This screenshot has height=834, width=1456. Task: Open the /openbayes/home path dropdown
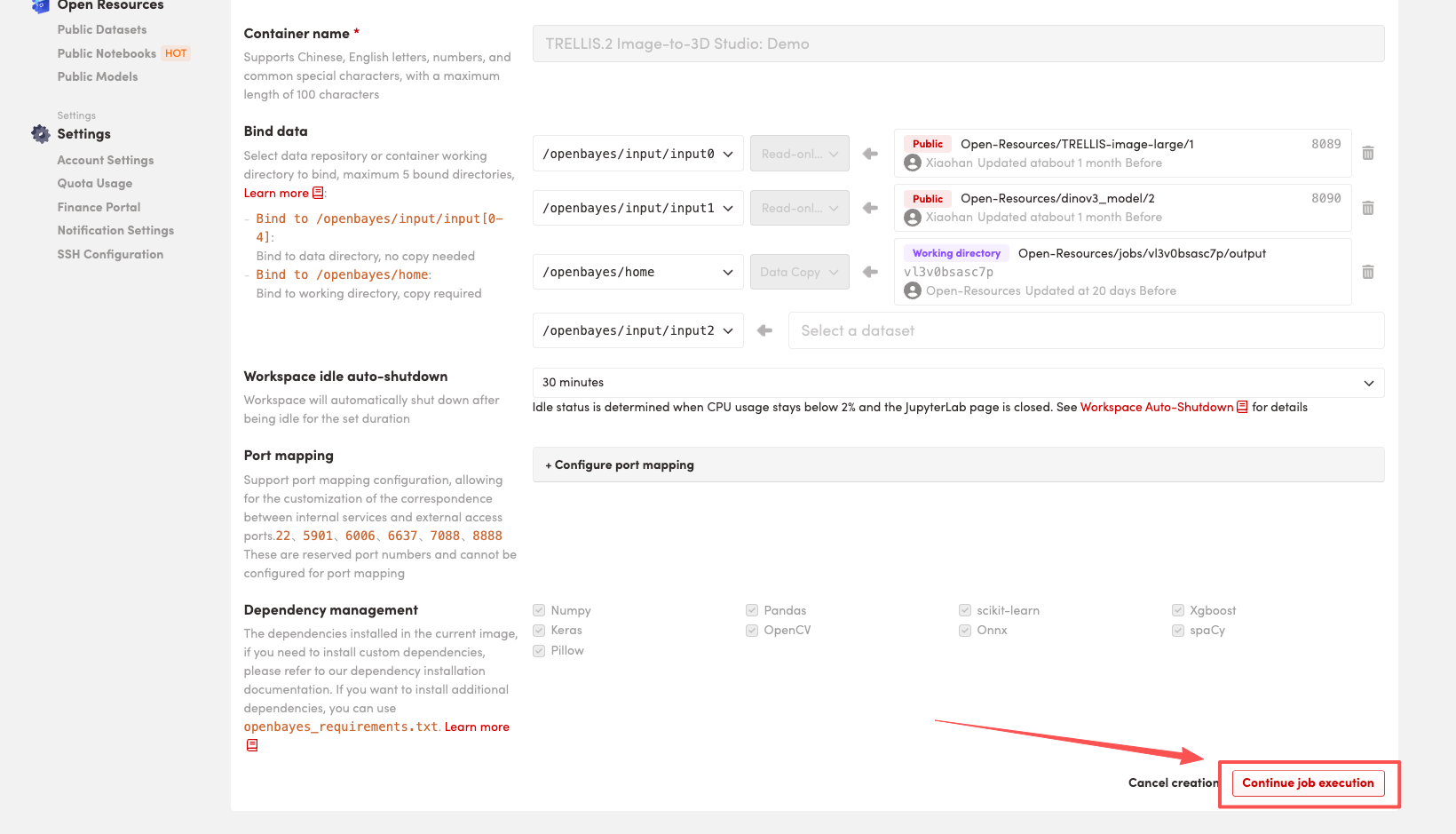[637, 272]
